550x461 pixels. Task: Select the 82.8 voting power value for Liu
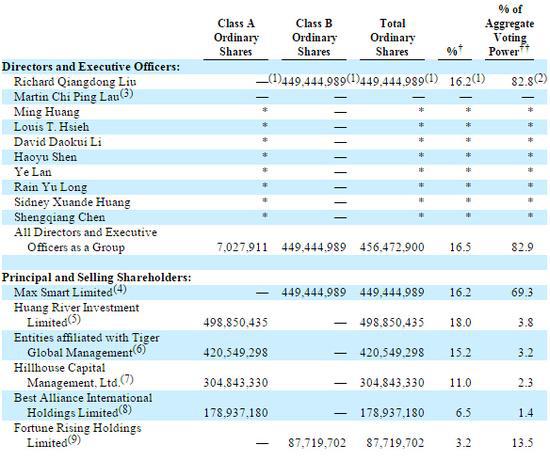[522, 82]
